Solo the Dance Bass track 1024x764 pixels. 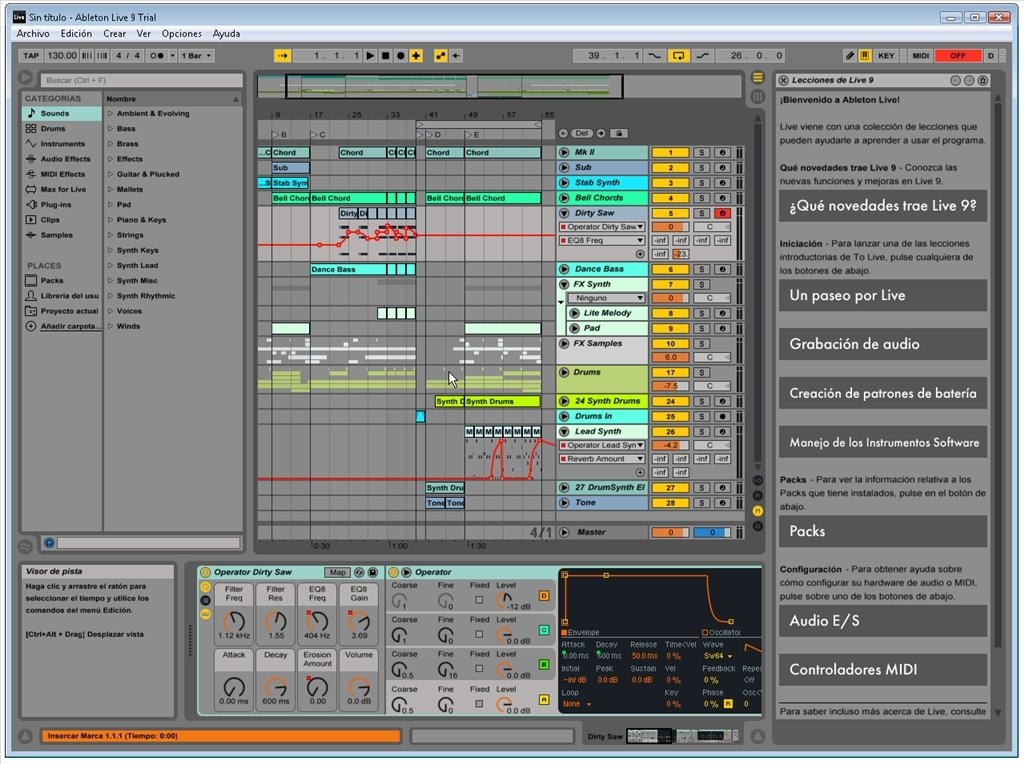(701, 269)
